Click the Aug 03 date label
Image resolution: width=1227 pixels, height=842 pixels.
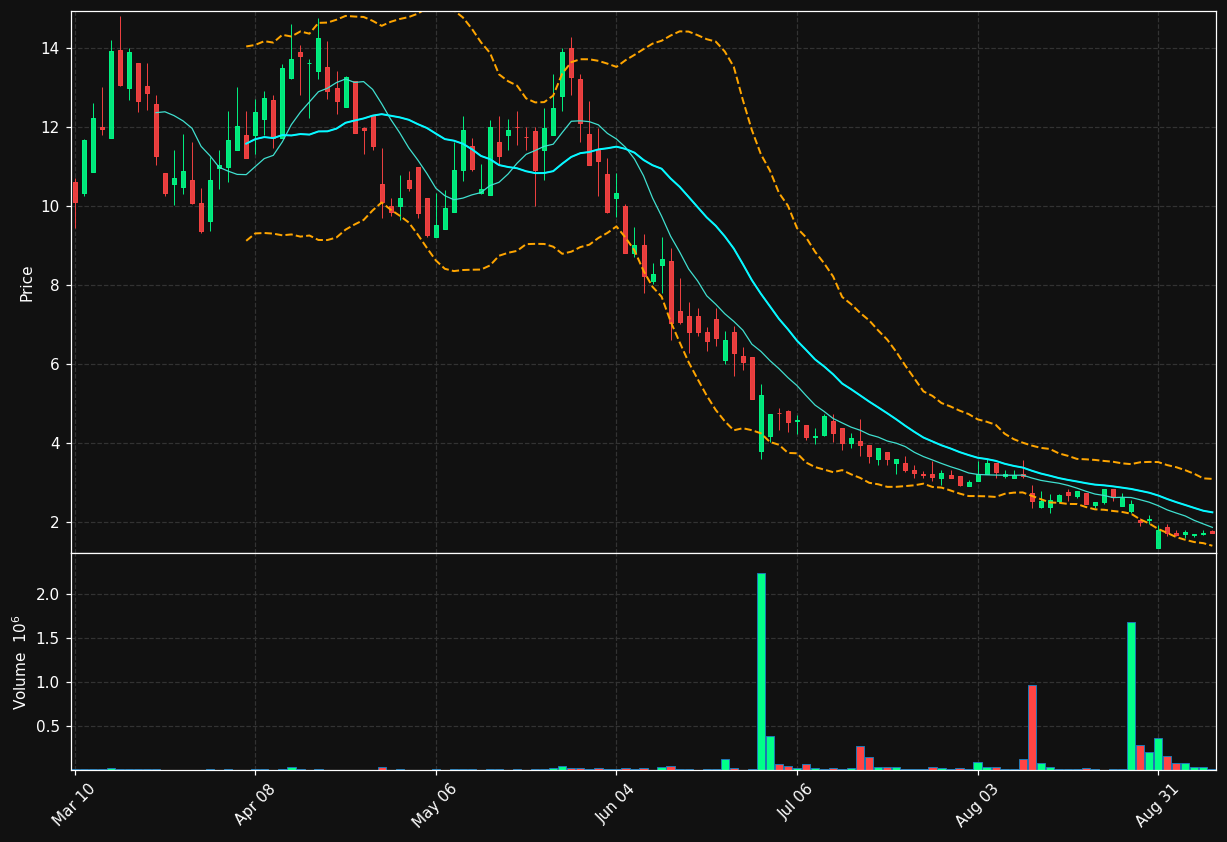[976, 805]
